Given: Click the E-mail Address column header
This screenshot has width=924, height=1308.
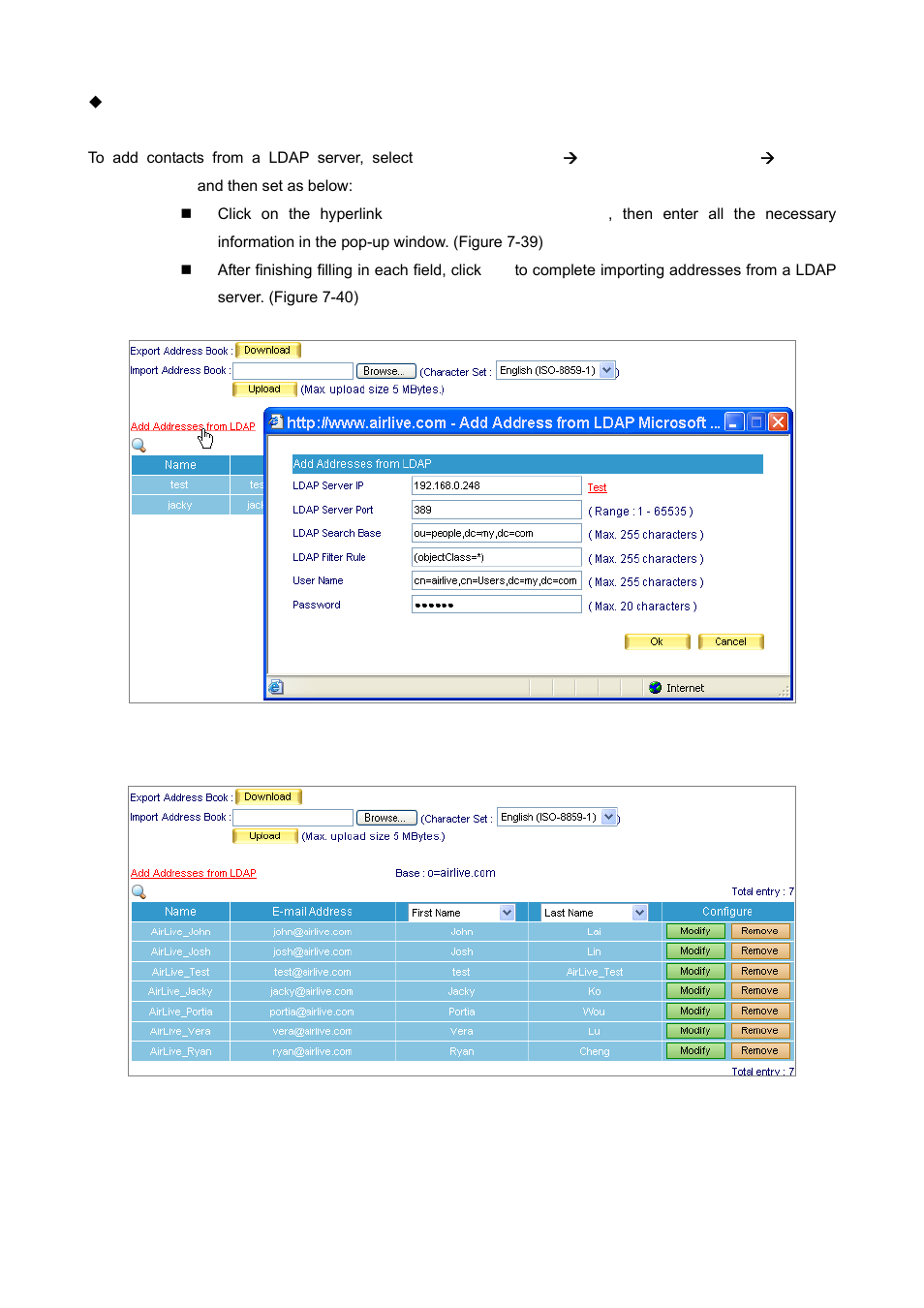Looking at the screenshot, I should point(312,912).
